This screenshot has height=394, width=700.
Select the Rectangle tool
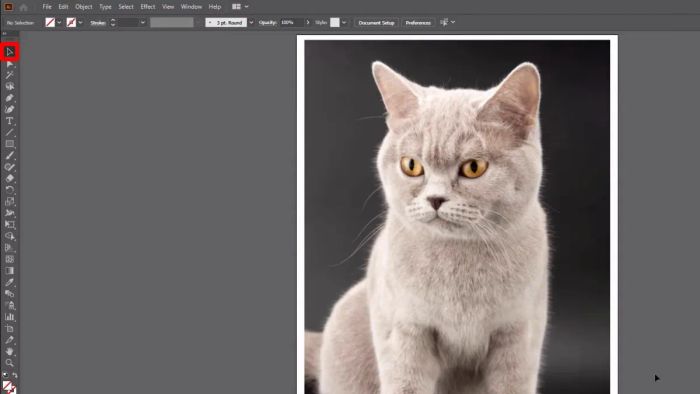(x=9, y=144)
